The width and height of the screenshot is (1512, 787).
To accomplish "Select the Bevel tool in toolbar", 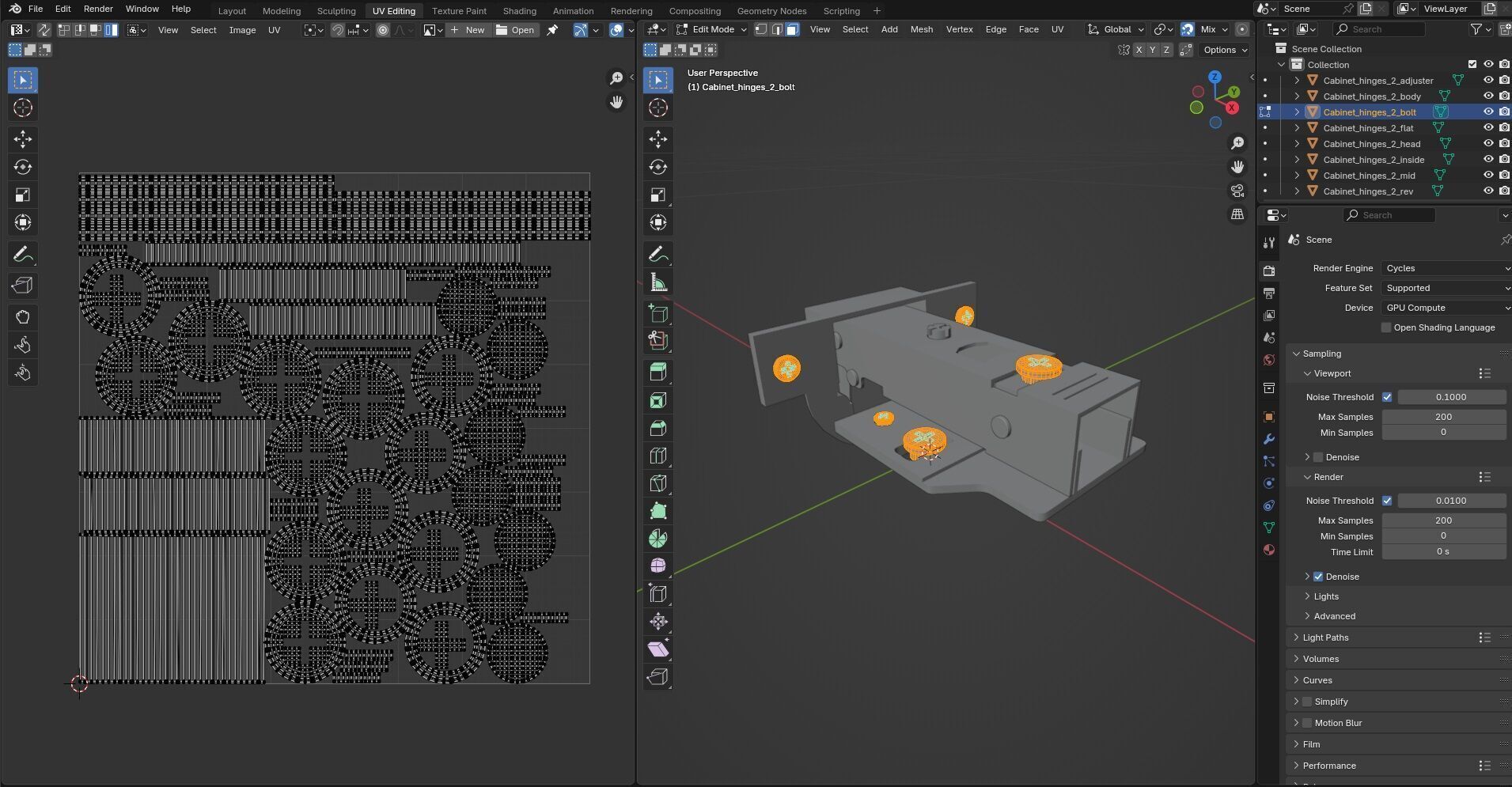I will [657, 428].
